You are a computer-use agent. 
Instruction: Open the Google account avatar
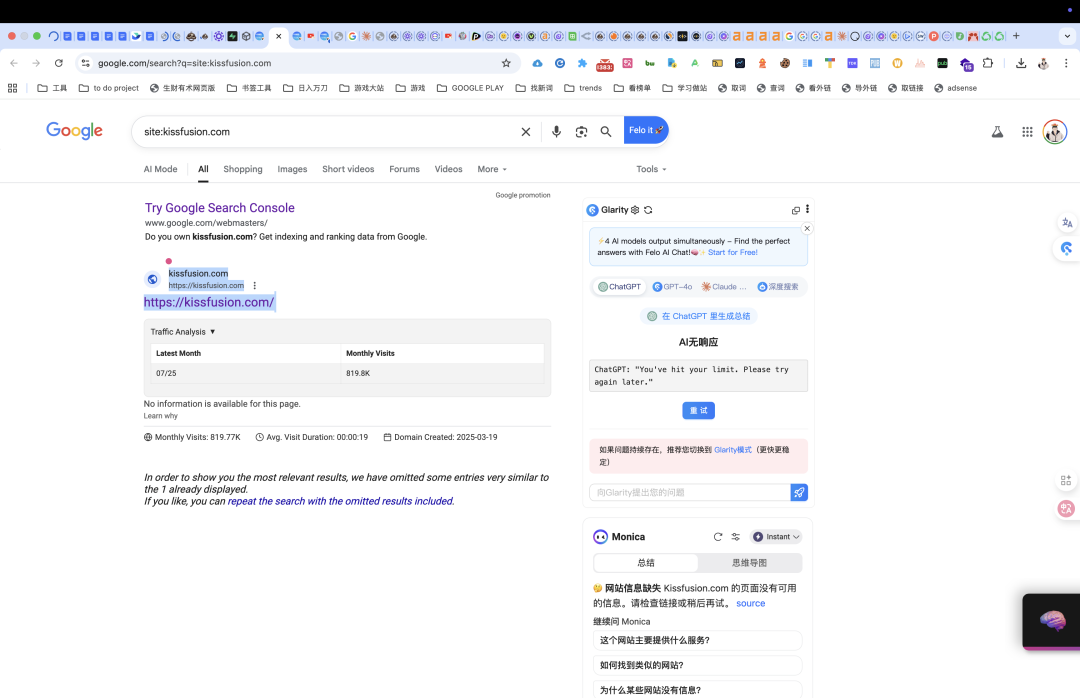pos(1055,132)
